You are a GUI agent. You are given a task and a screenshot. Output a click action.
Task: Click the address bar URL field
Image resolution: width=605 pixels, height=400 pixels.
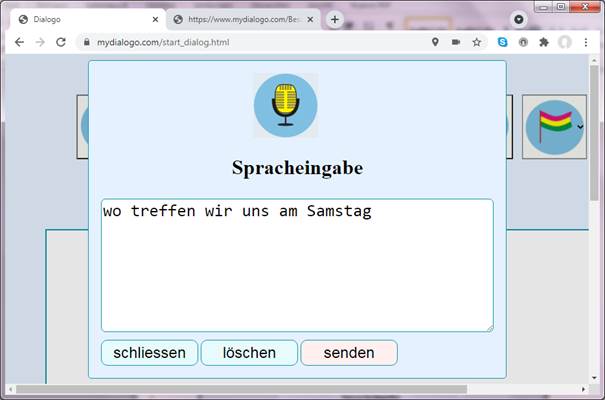tap(250, 42)
